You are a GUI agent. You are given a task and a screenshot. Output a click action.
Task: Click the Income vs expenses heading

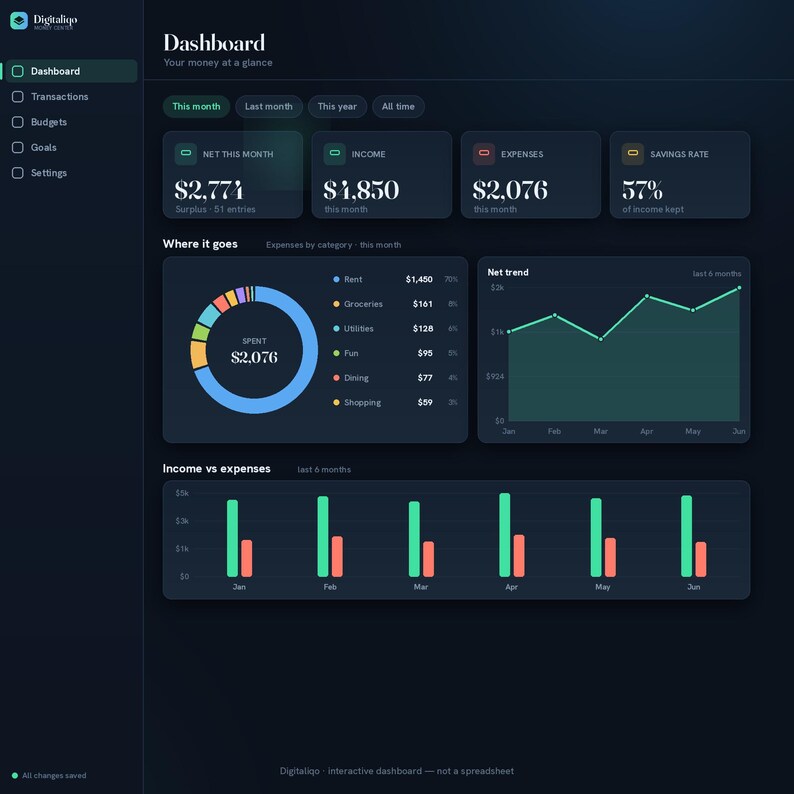tap(217, 469)
